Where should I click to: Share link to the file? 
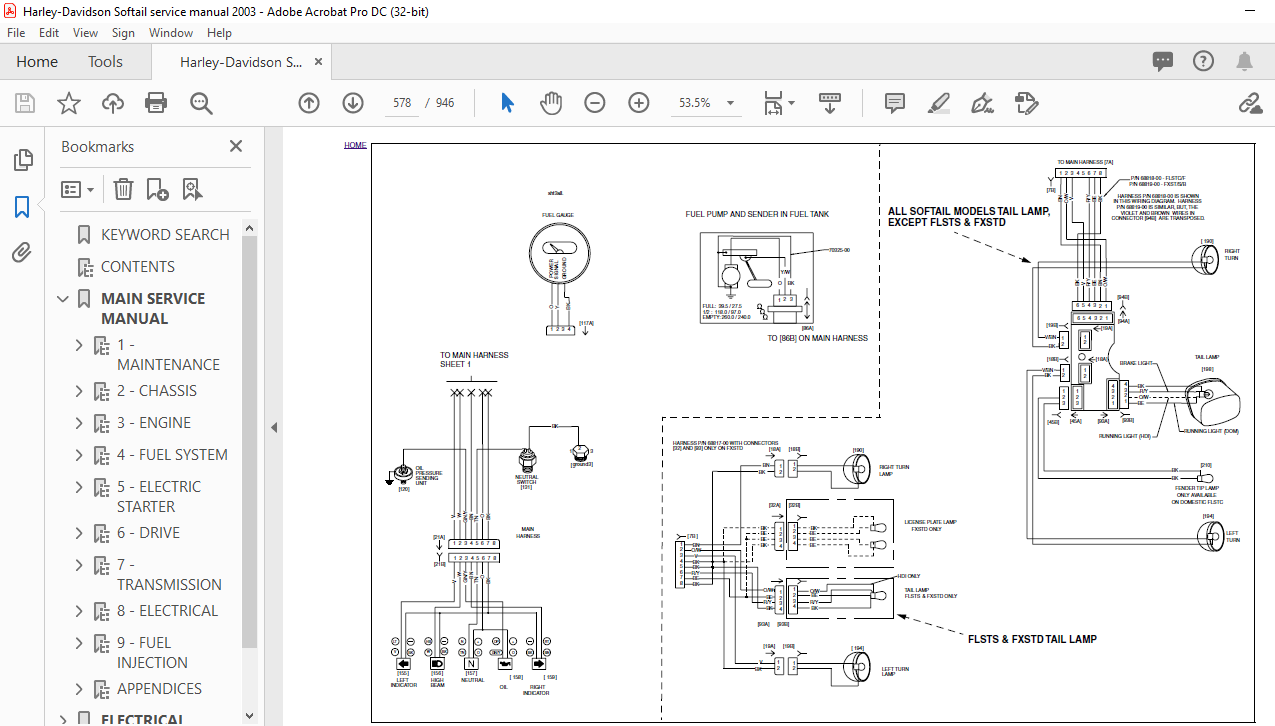click(1248, 103)
